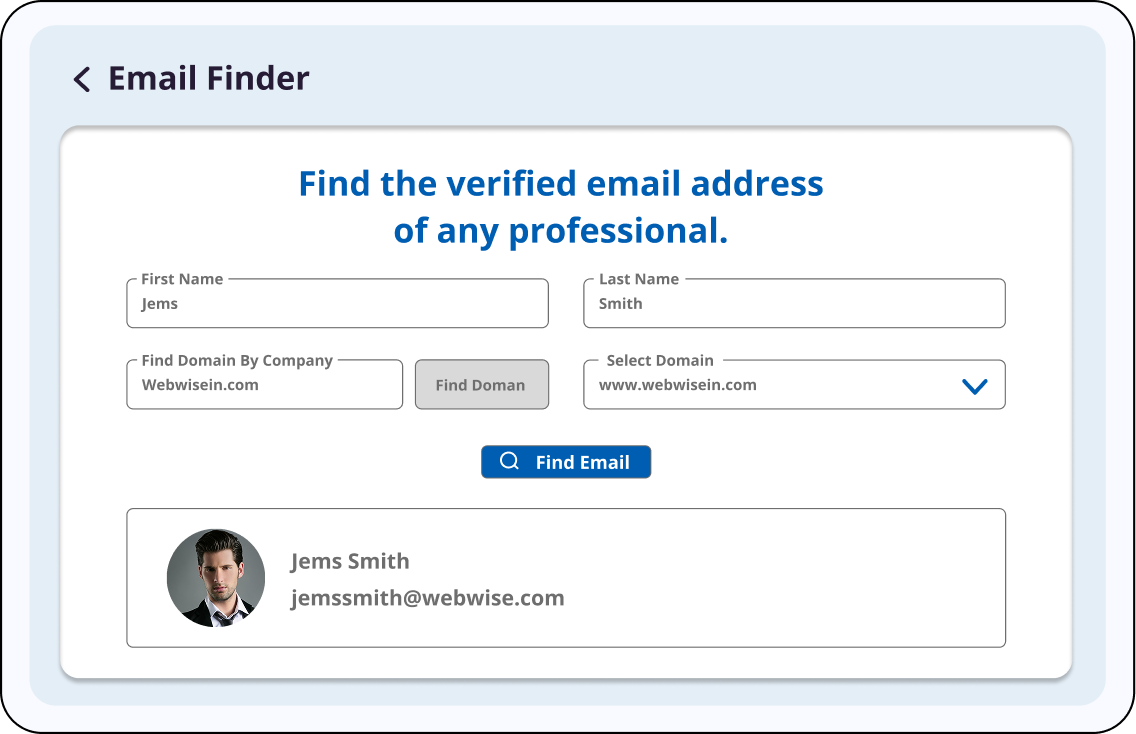Image resolution: width=1136 pixels, height=734 pixels.
Task: Click the Find Domain By Company label
Action: pyautogui.click(x=237, y=360)
